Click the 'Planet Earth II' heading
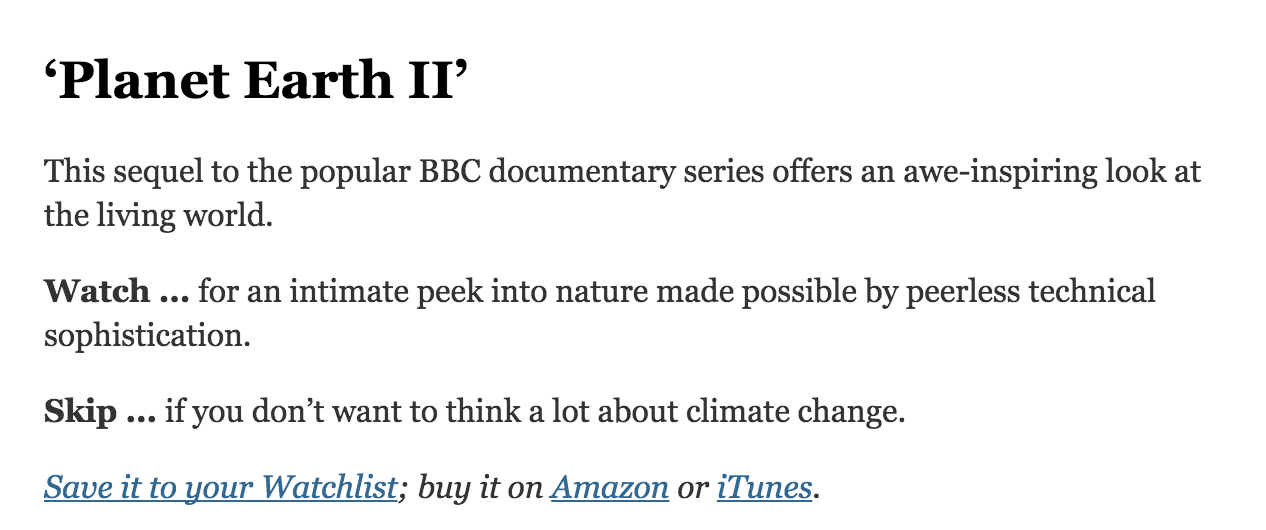 point(256,81)
